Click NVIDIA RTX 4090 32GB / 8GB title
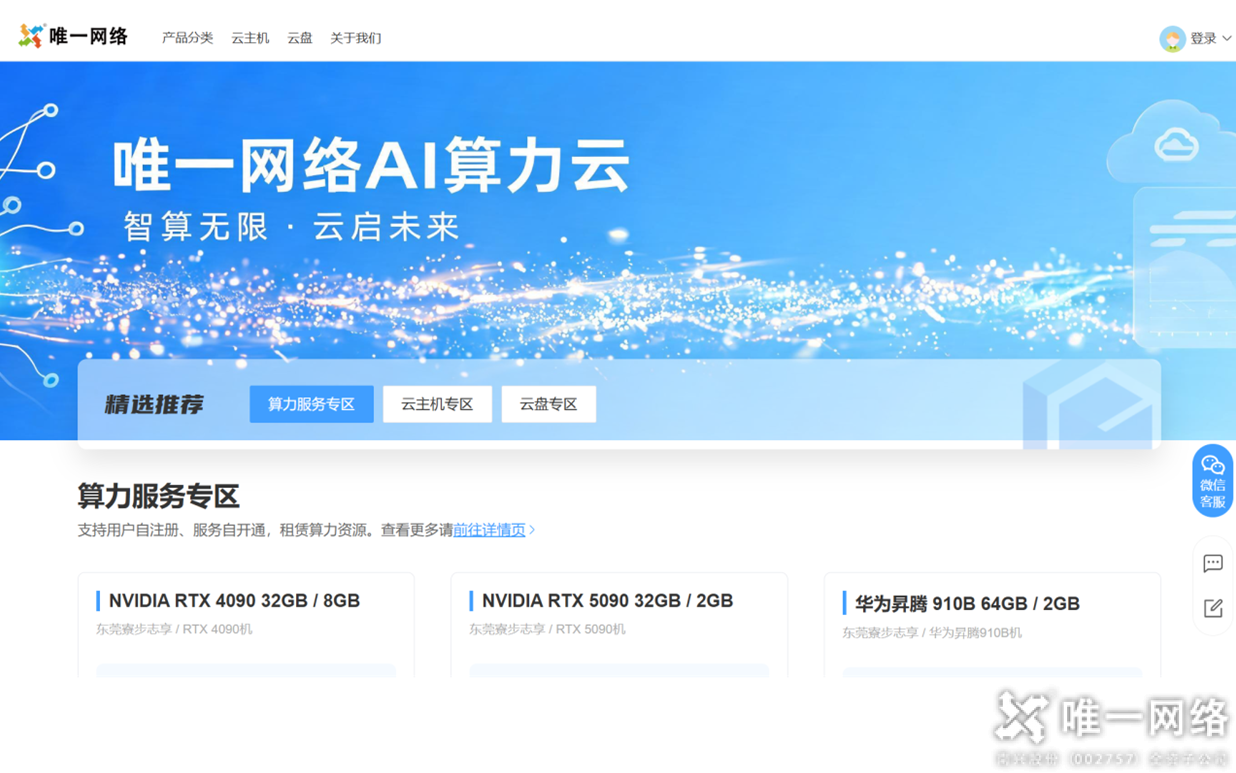1236x773 pixels. pyautogui.click(x=234, y=601)
